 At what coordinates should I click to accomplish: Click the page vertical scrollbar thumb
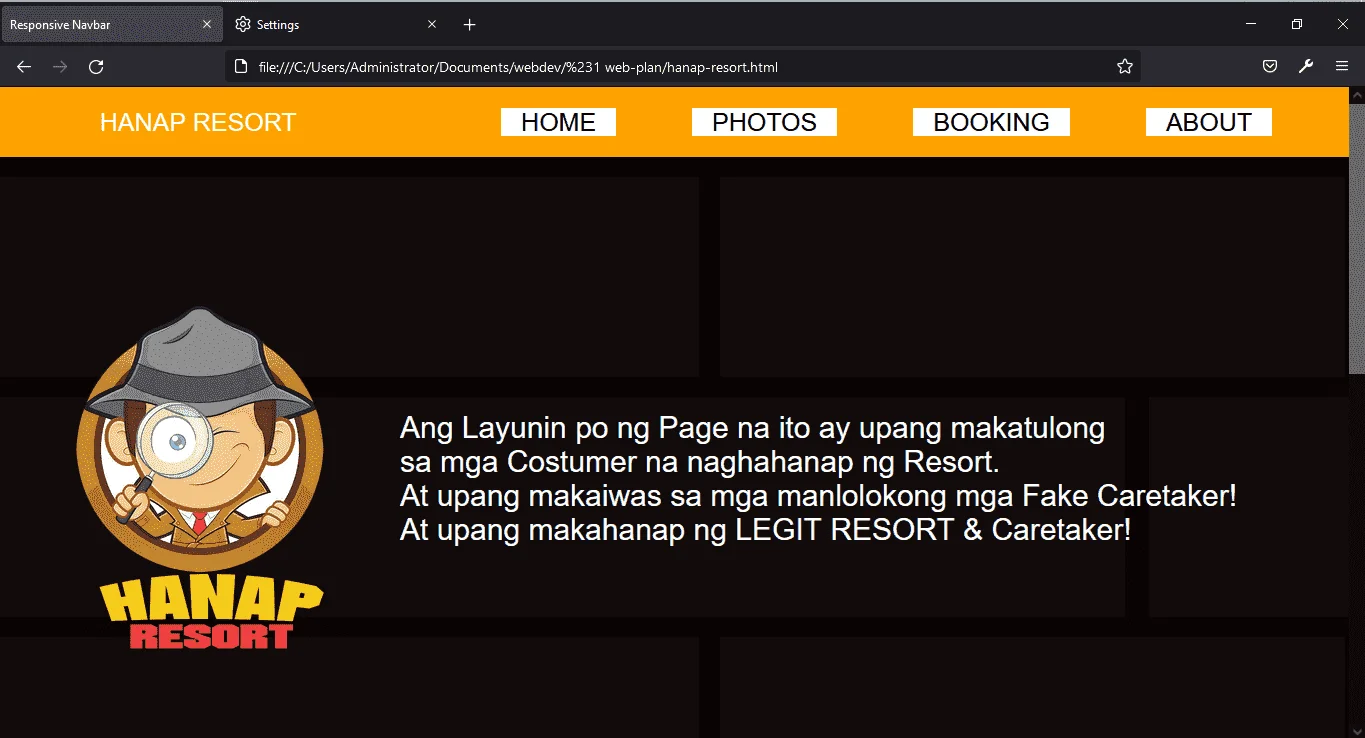1357,238
